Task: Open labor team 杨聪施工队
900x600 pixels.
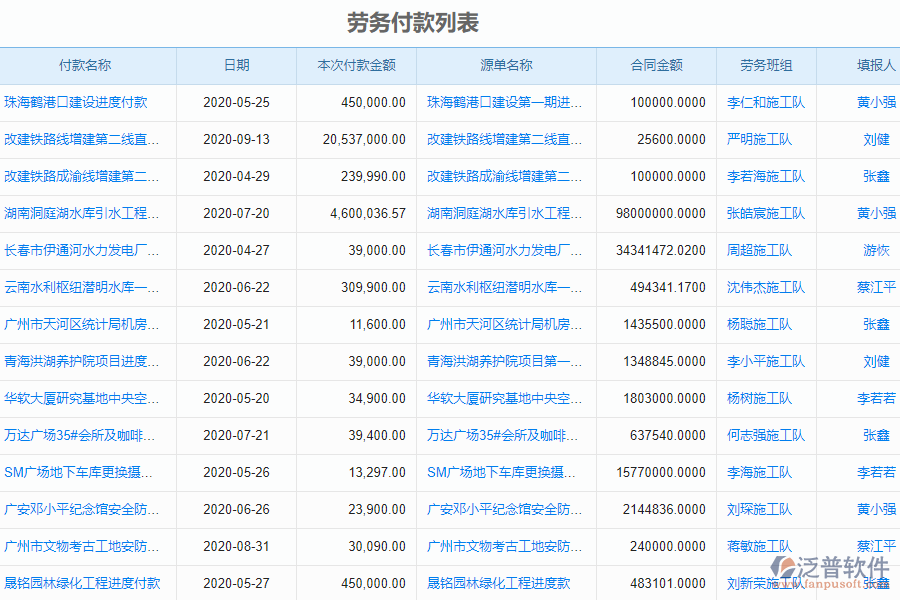Action: click(759, 324)
